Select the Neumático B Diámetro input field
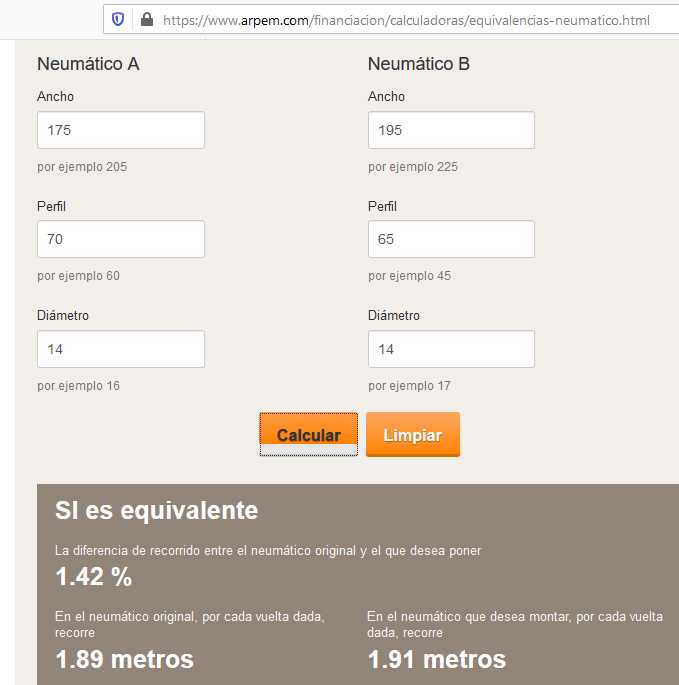Screen dimensions: 679x685 tap(451, 349)
